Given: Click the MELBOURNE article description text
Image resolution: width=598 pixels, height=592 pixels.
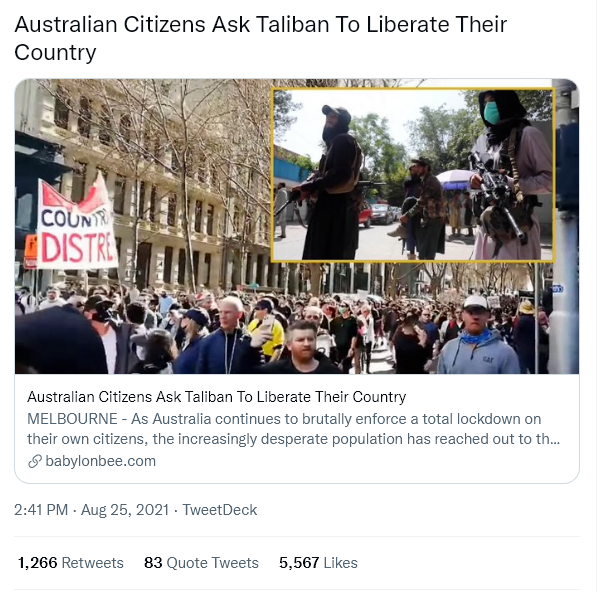Looking at the screenshot, I should tap(293, 429).
